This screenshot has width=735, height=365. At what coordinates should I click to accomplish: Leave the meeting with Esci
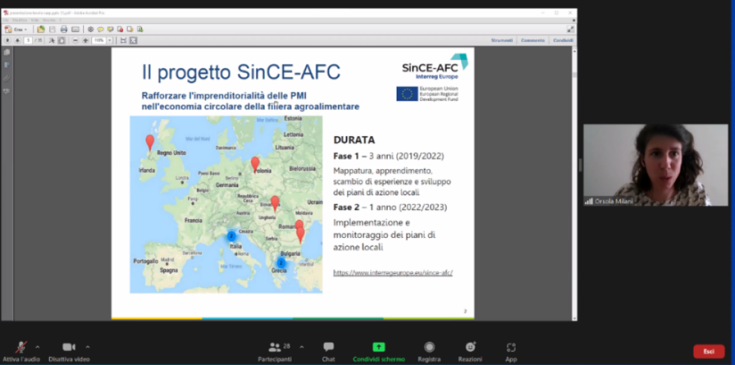(709, 351)
